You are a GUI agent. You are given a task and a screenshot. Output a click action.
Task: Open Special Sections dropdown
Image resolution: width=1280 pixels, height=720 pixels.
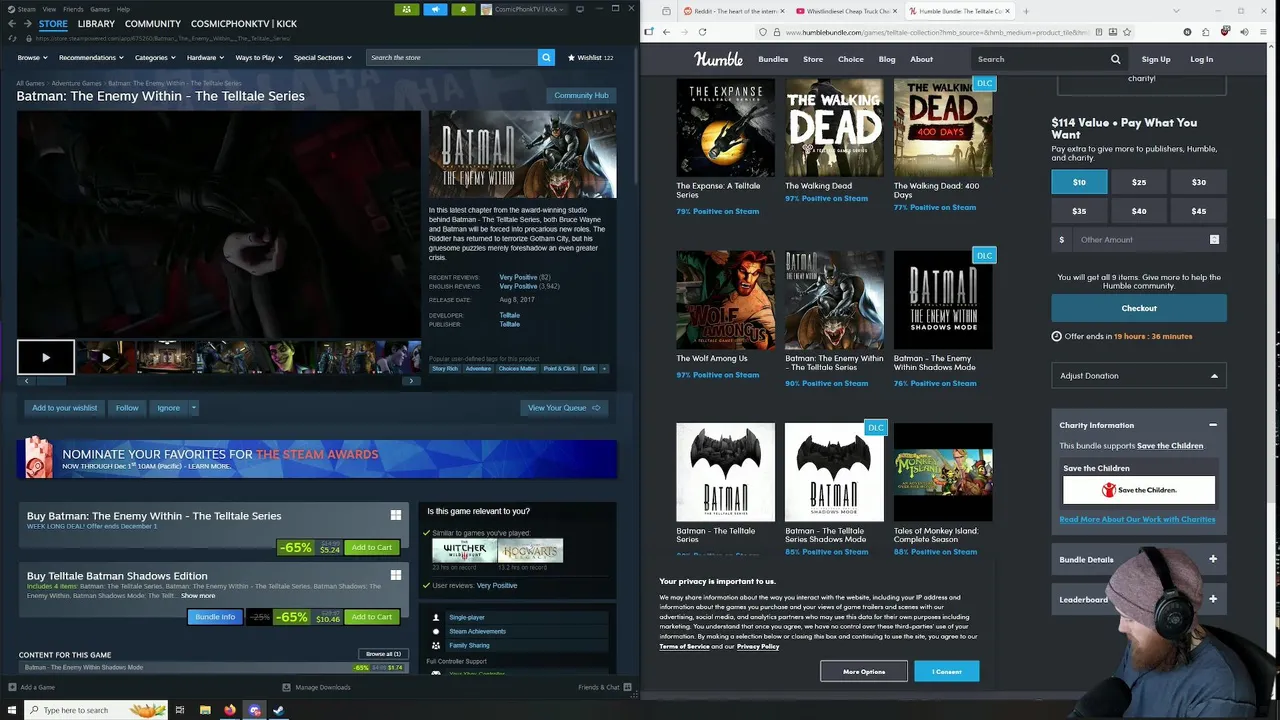tap(322, 57)
